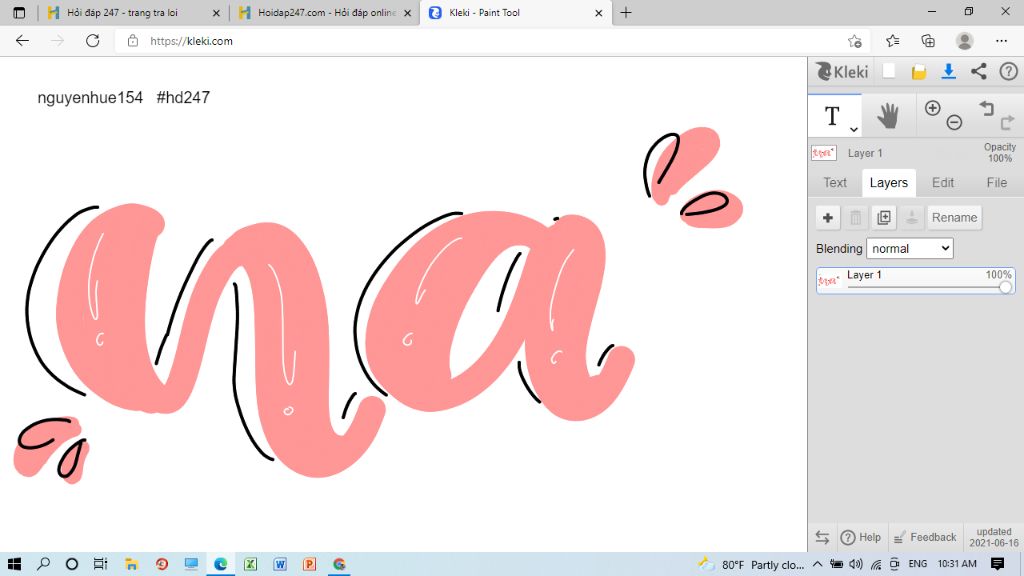Open Kleki help question mark icon
This screenshot has height=576, width=1024.
click(x=1008, y=71)
